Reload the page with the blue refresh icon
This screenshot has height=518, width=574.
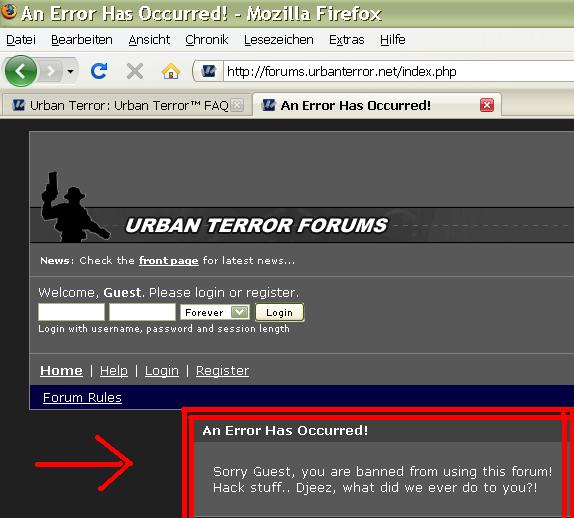click(x=99, y=71)
